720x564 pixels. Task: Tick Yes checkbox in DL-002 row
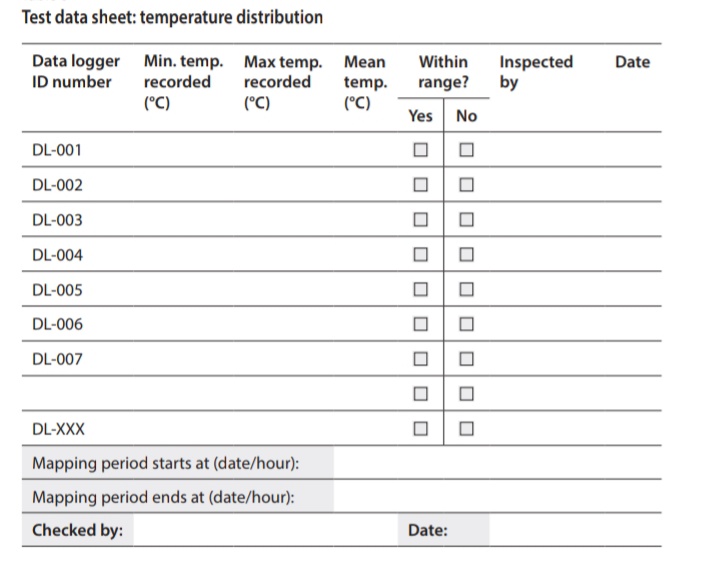pyautogui.click(x=420, y=185)
